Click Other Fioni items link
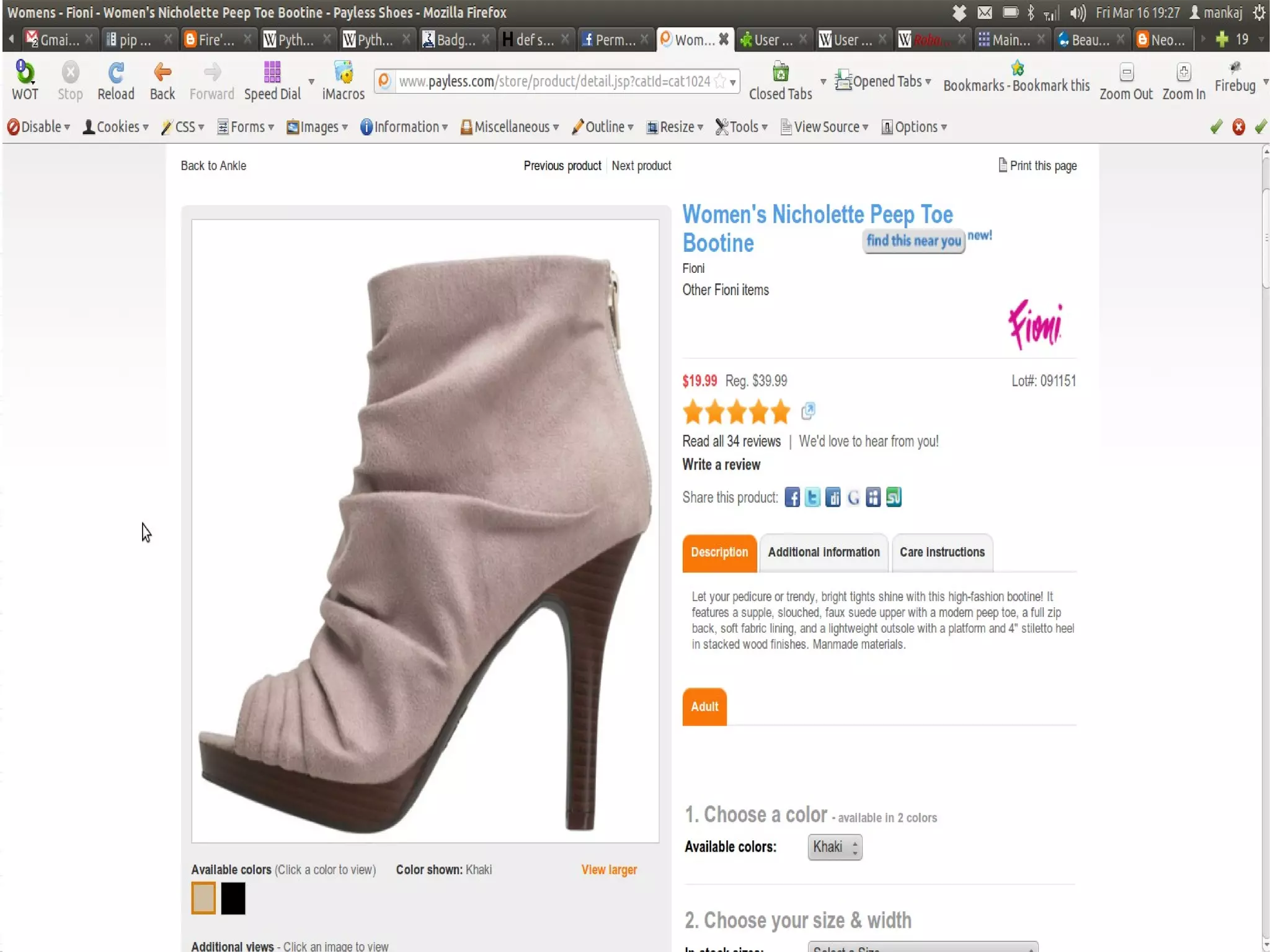 tap(726, 290)
